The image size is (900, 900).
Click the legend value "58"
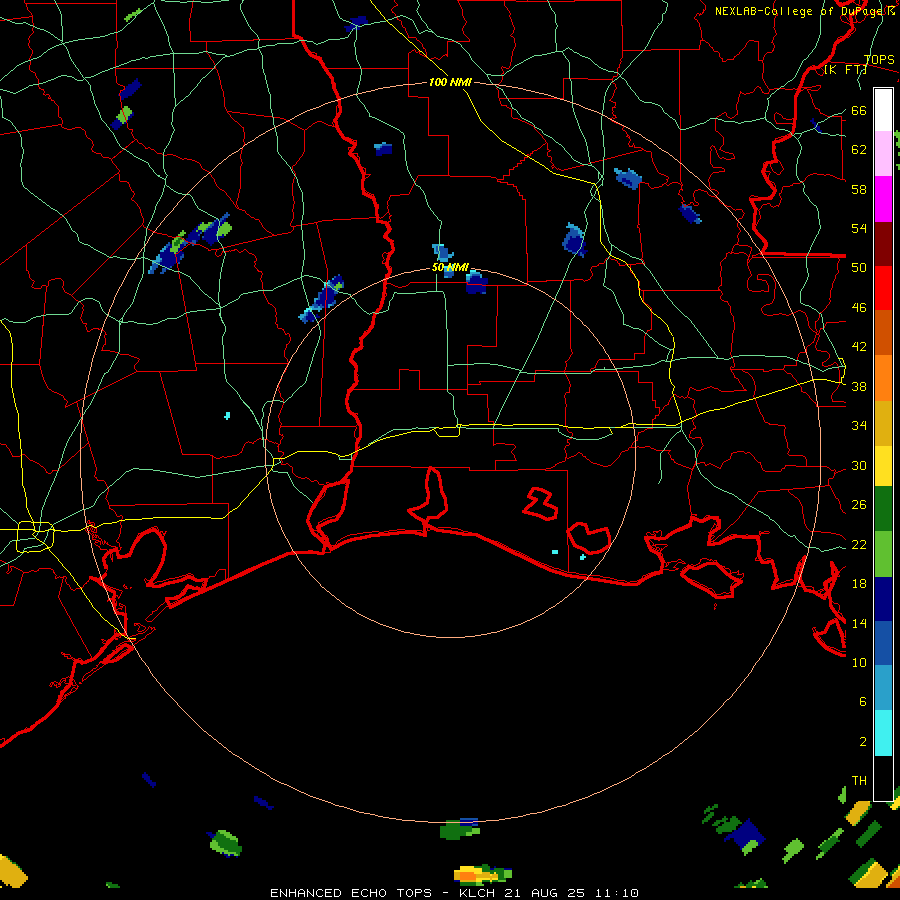click(x=859, y=189)
